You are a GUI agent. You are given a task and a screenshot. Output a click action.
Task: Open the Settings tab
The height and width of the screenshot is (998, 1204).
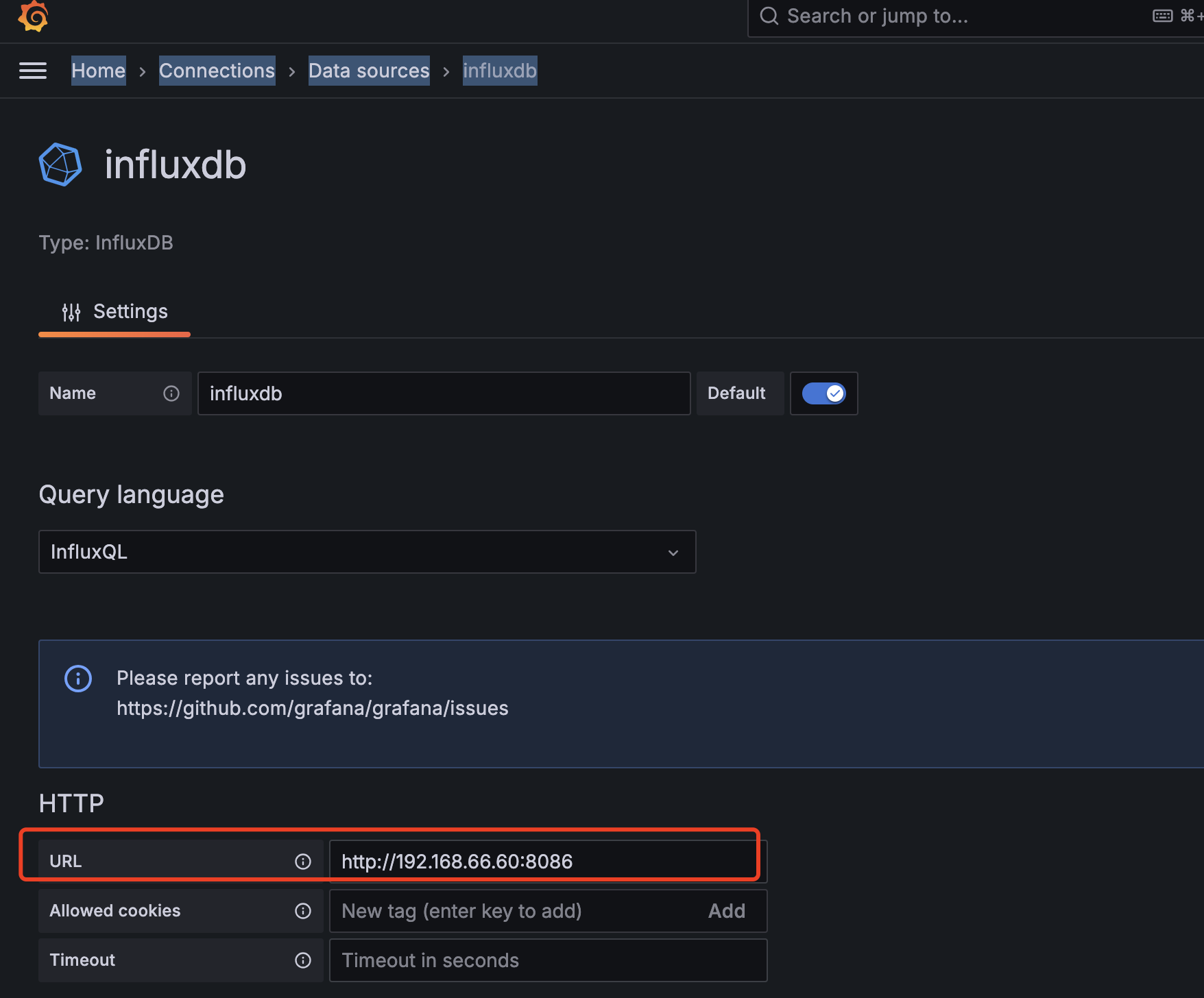click(115, 312)
